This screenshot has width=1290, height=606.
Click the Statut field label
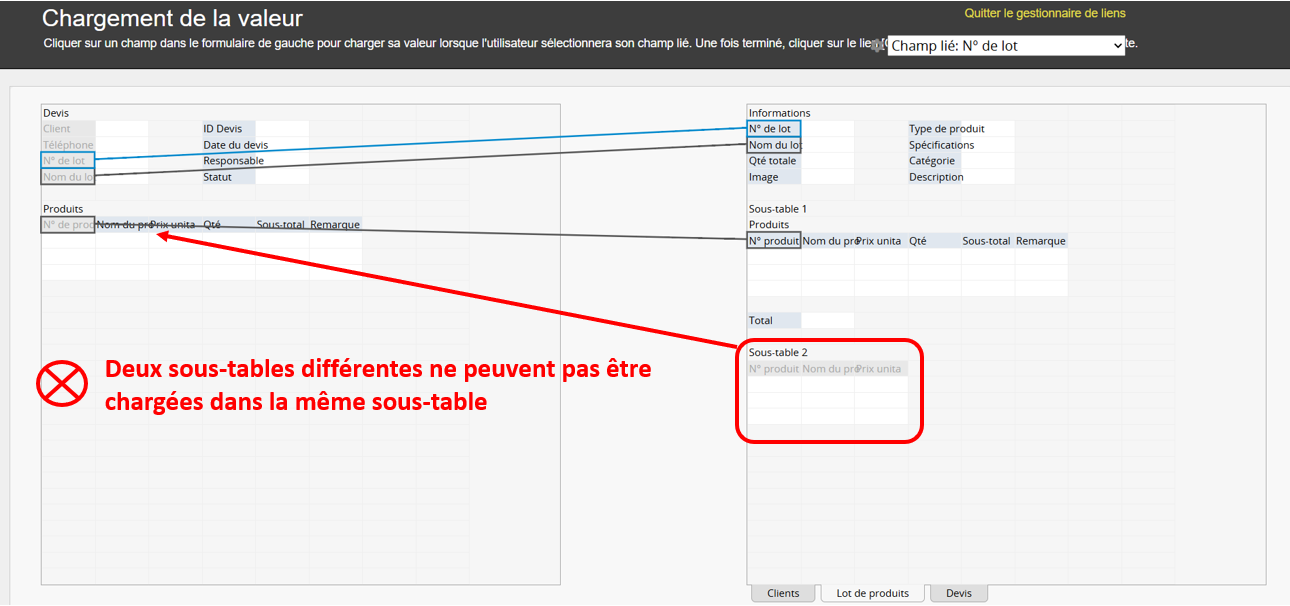point(229,177)
